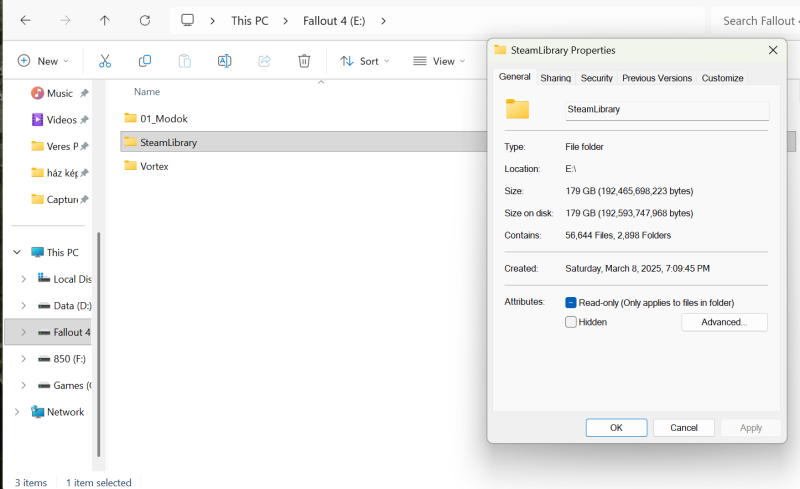This screenshot has width=800, height=489.
Task: Click the Copy icon in toolbar
Action: point(144,61)
